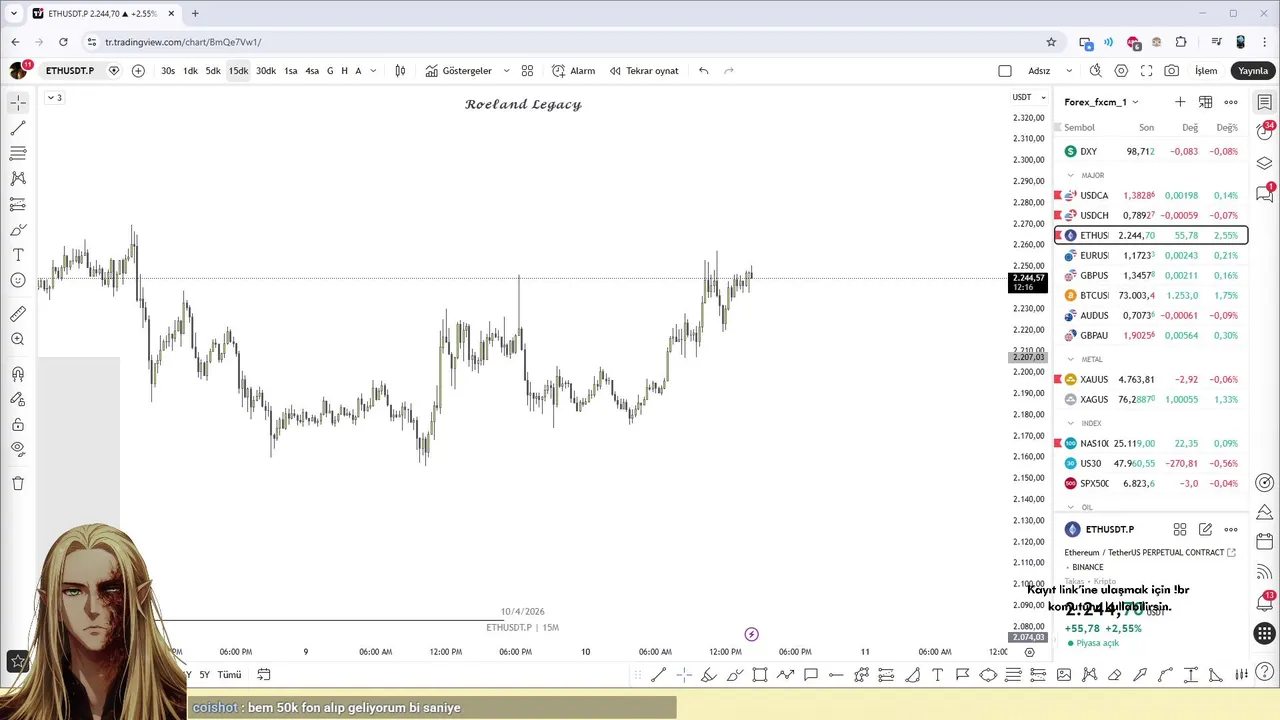Viewport: 1280px width, 720px height.
Task: Open the layout select square icon
Action: 1005,71
